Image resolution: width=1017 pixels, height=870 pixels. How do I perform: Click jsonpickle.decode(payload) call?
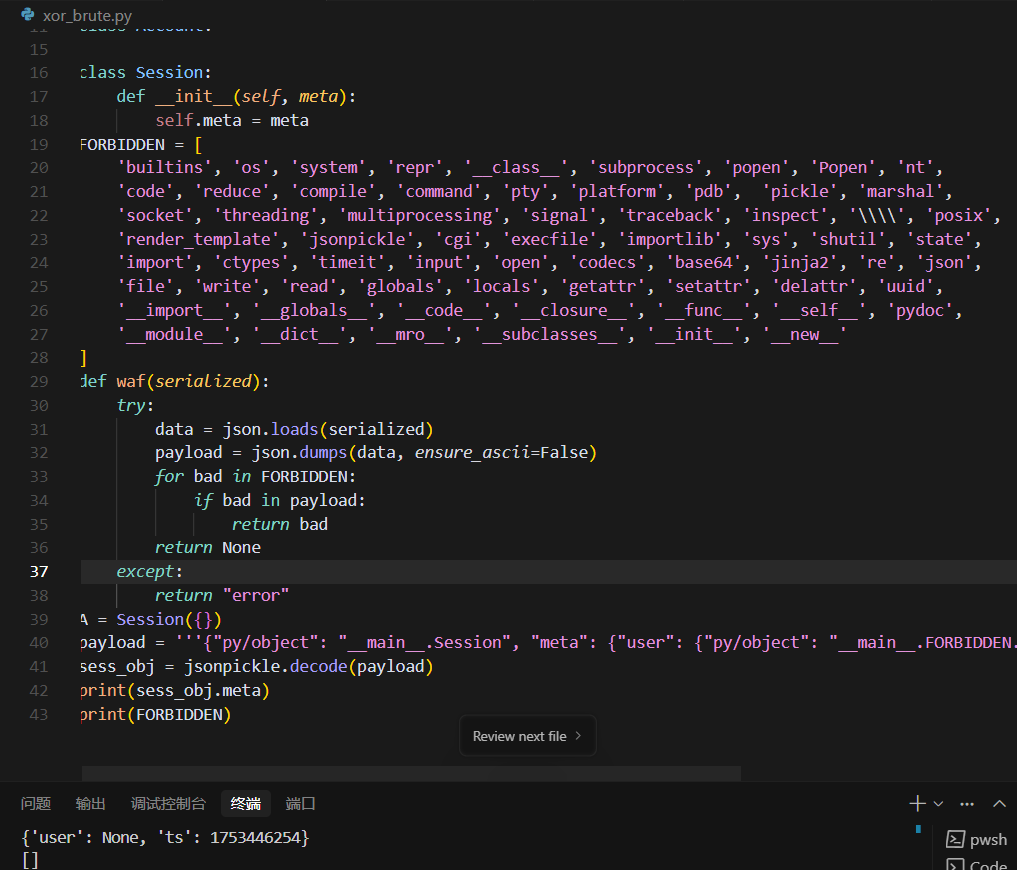(x=309, y=667)
